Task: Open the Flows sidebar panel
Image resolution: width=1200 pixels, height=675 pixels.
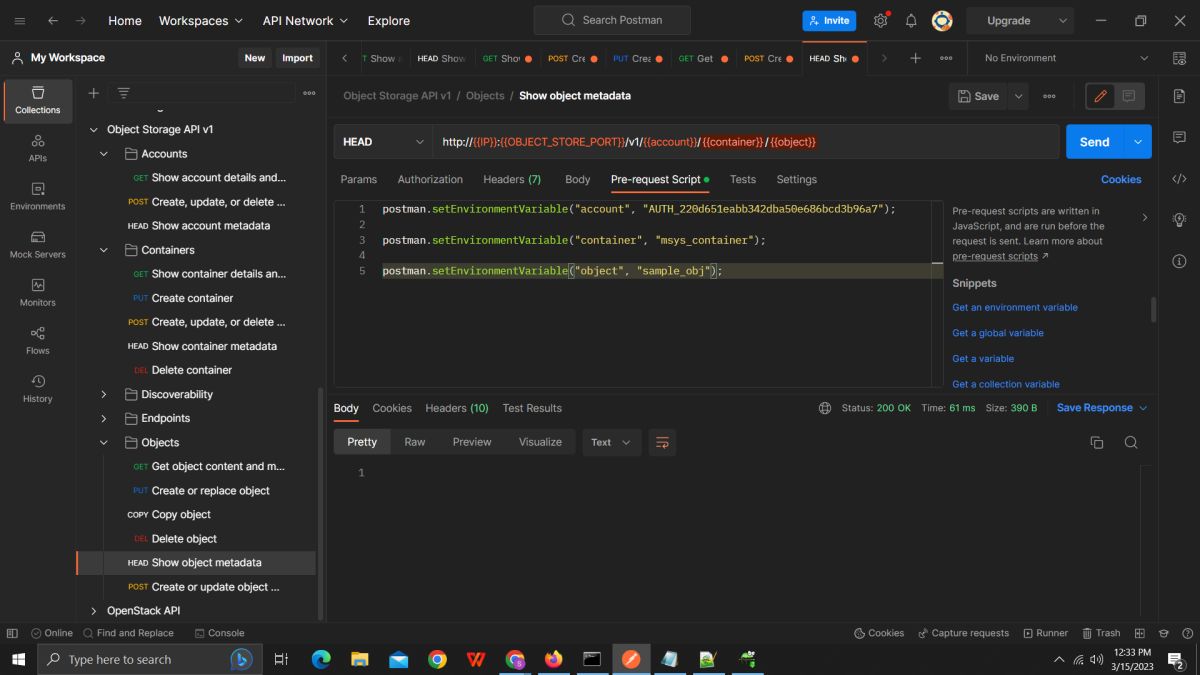Action: [x=38, y=340]
